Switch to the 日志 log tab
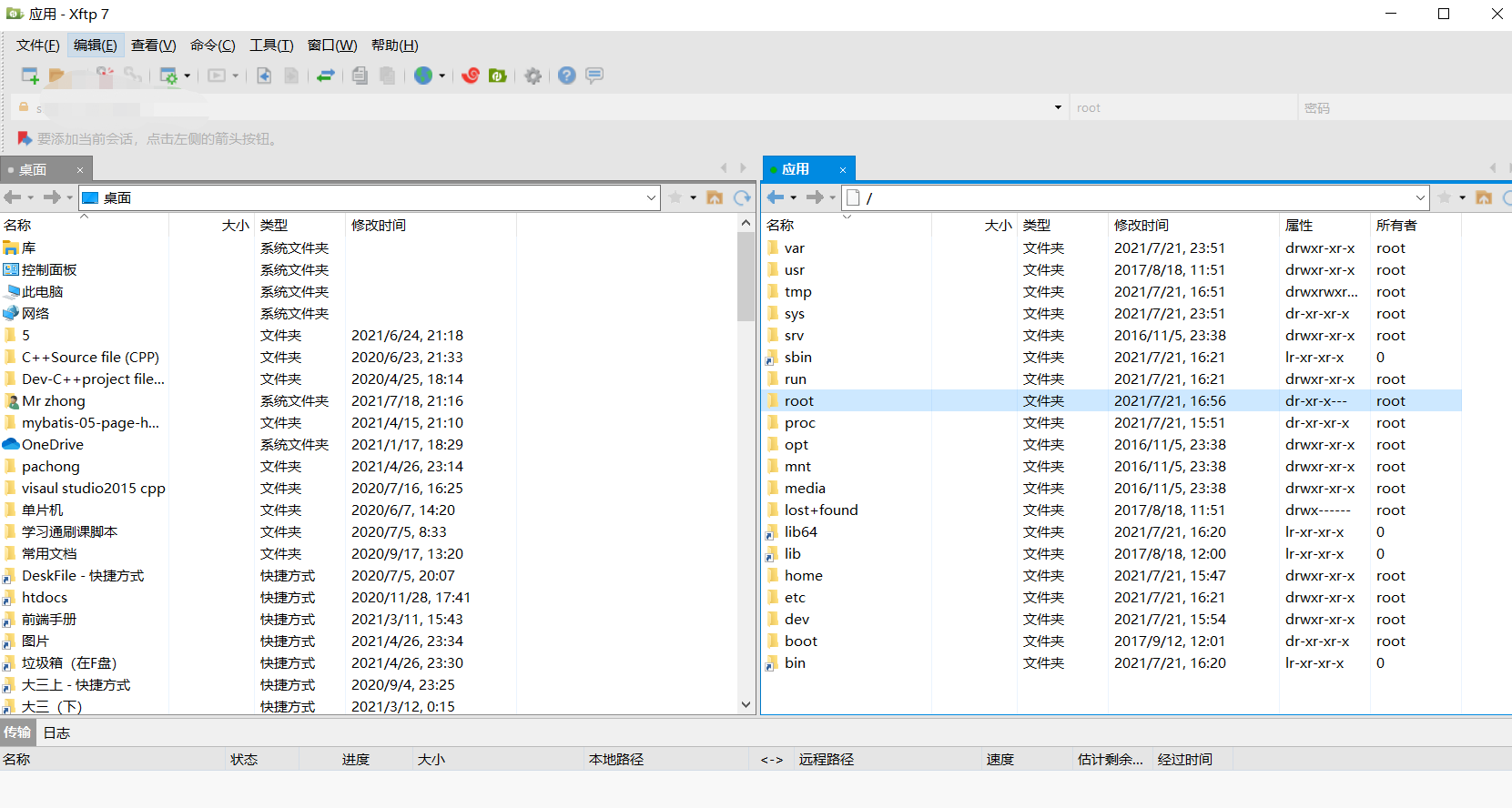 tap(56, 732)
